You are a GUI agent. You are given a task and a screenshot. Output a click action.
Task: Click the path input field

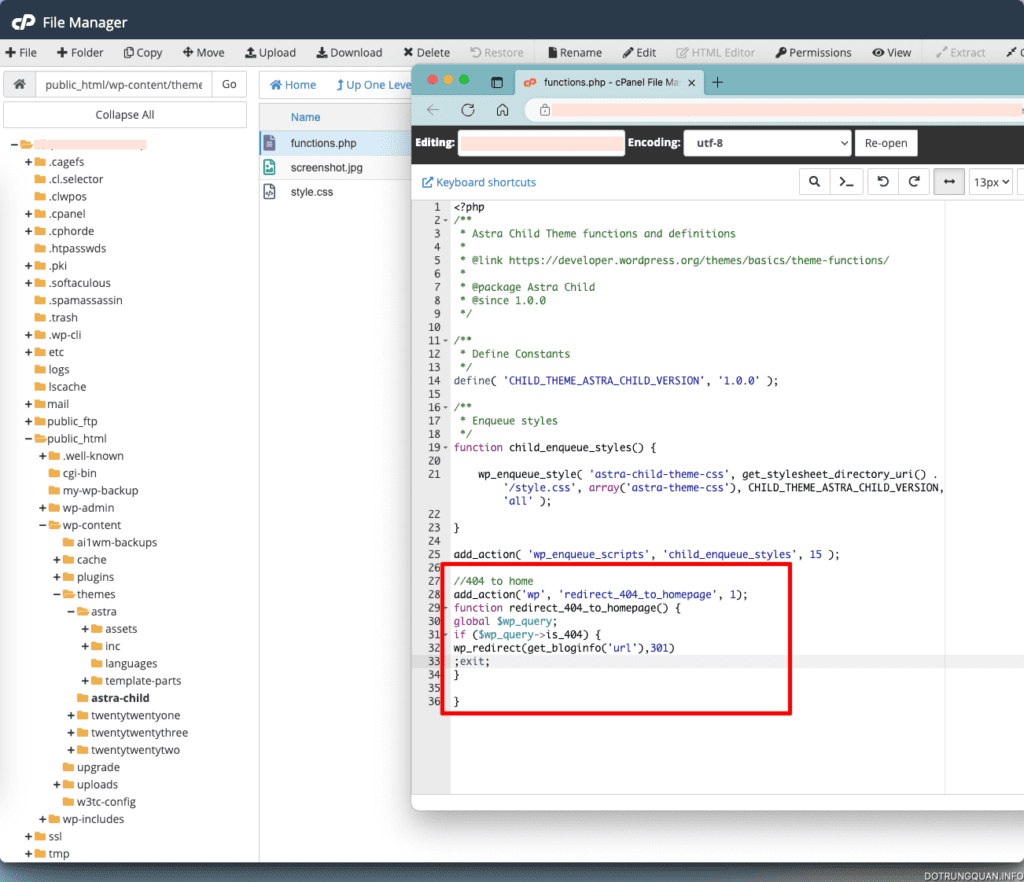click(x=123, y=84)
